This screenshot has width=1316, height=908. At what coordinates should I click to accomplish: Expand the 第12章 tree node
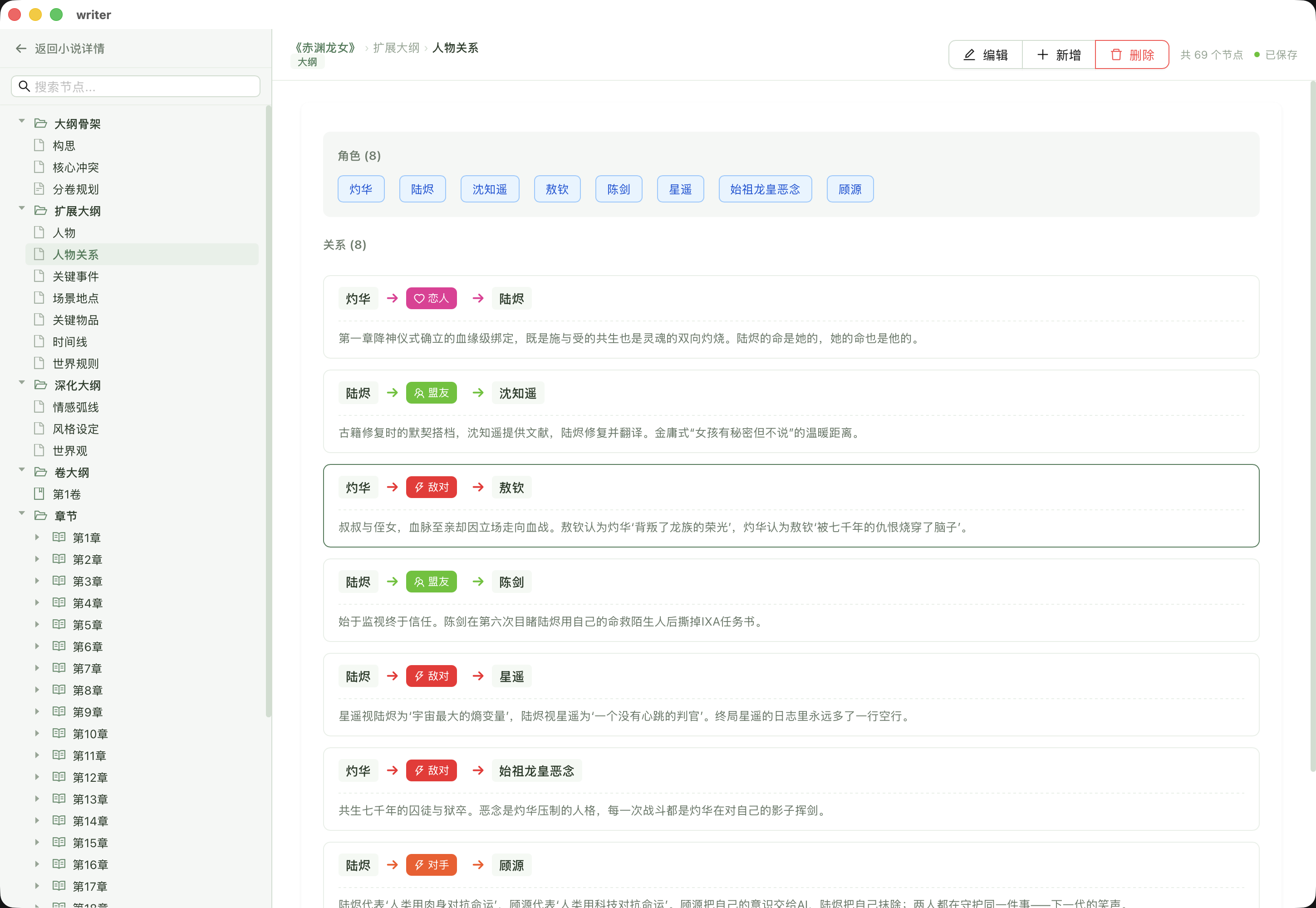pyautogui.click(x=37, y=777)
